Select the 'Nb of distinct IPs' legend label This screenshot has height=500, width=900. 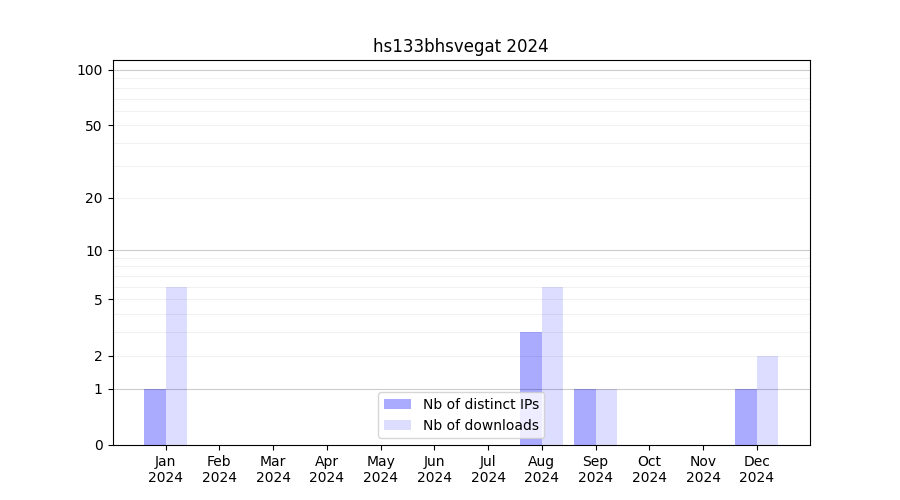click(480, 404)
